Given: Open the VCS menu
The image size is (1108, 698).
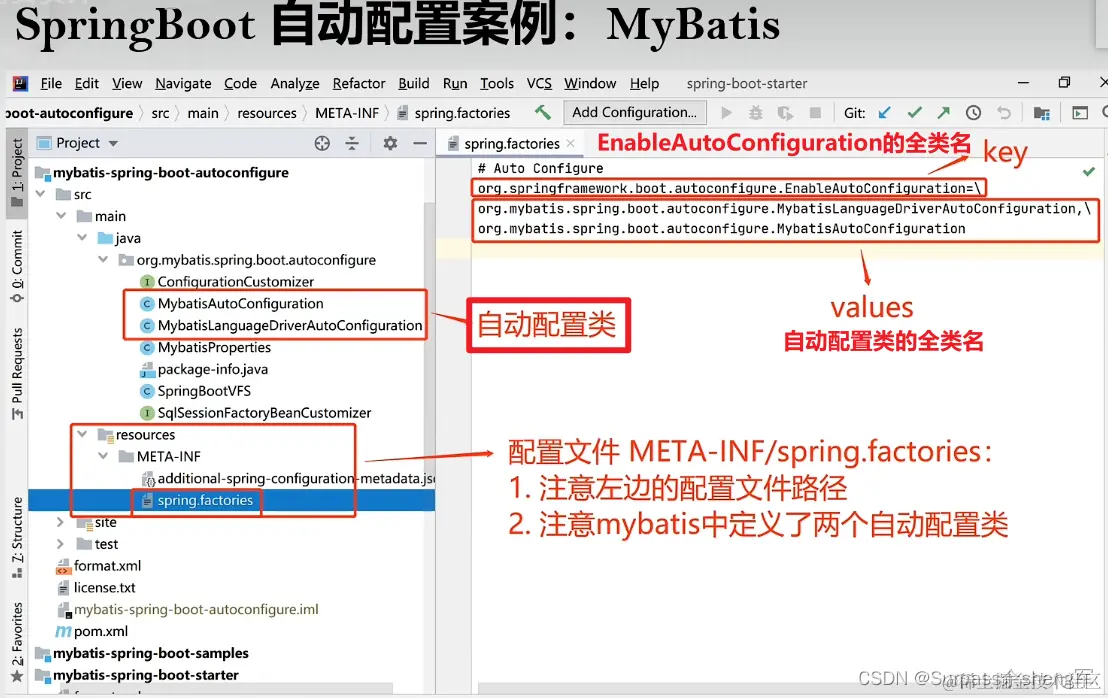Looking at the screenshot, I should click(539, 83).
